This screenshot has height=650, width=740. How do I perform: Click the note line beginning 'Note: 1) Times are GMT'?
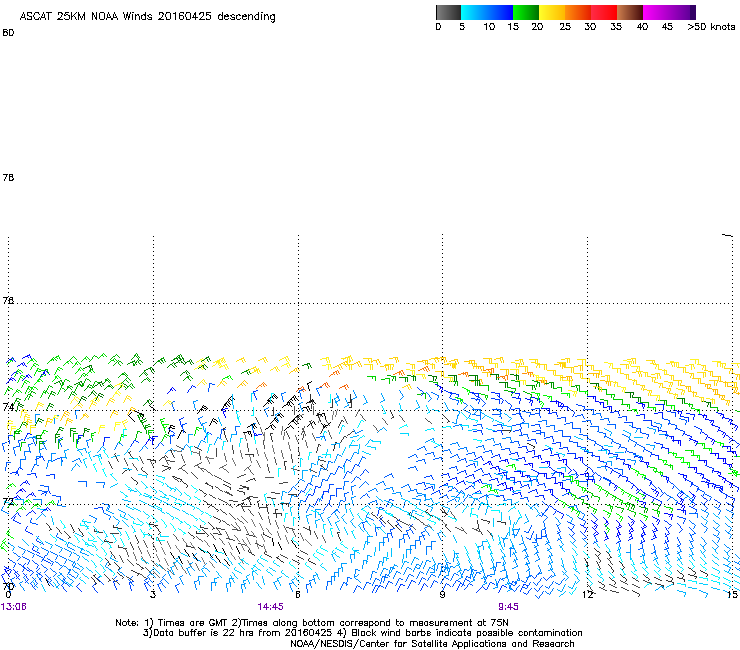(x=312, y=623)
